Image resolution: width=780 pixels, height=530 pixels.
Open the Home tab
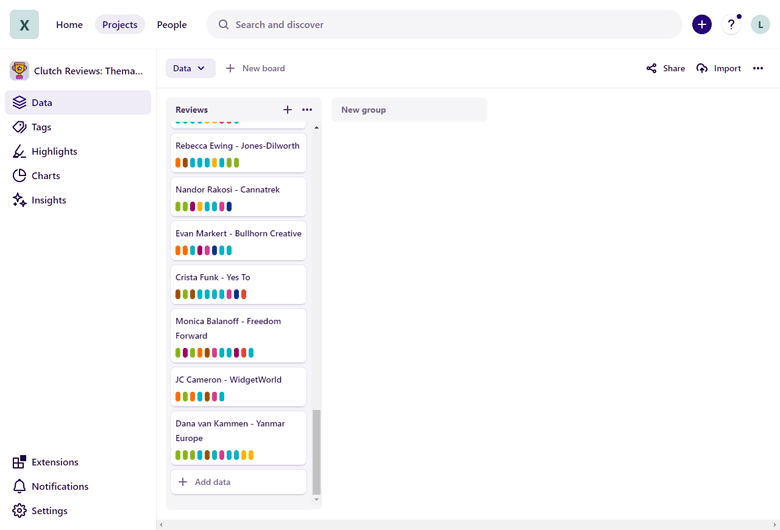pyautogui.click(x=69, y=24)
